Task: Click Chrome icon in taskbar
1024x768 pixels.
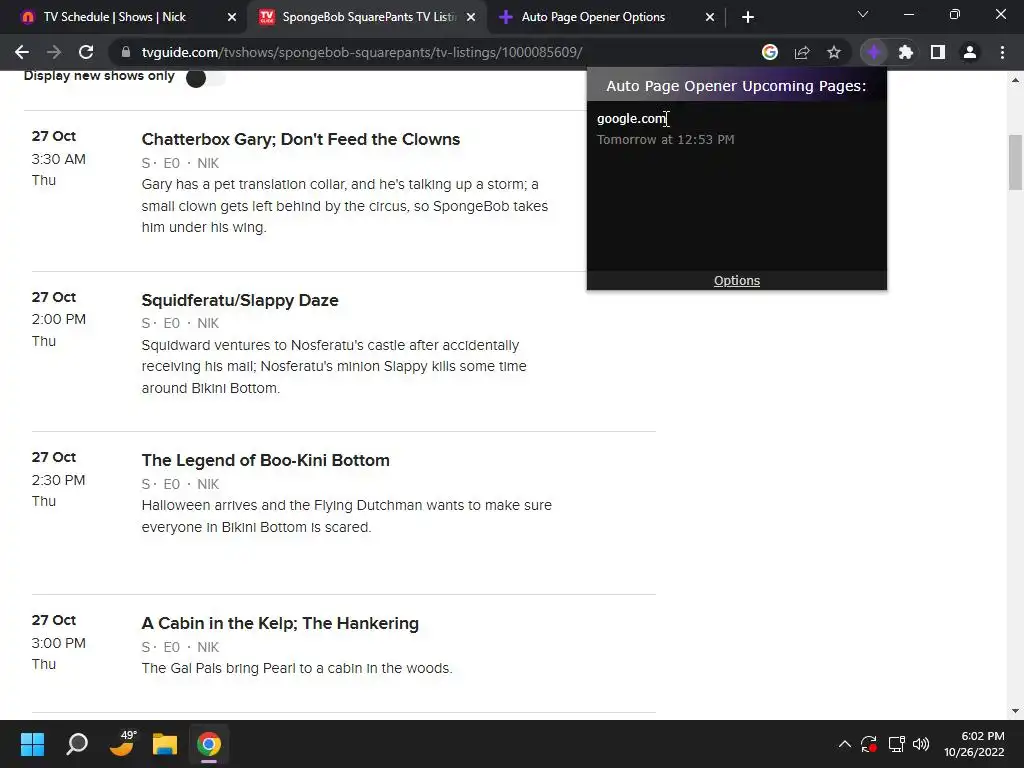Action: coord(209,744)
